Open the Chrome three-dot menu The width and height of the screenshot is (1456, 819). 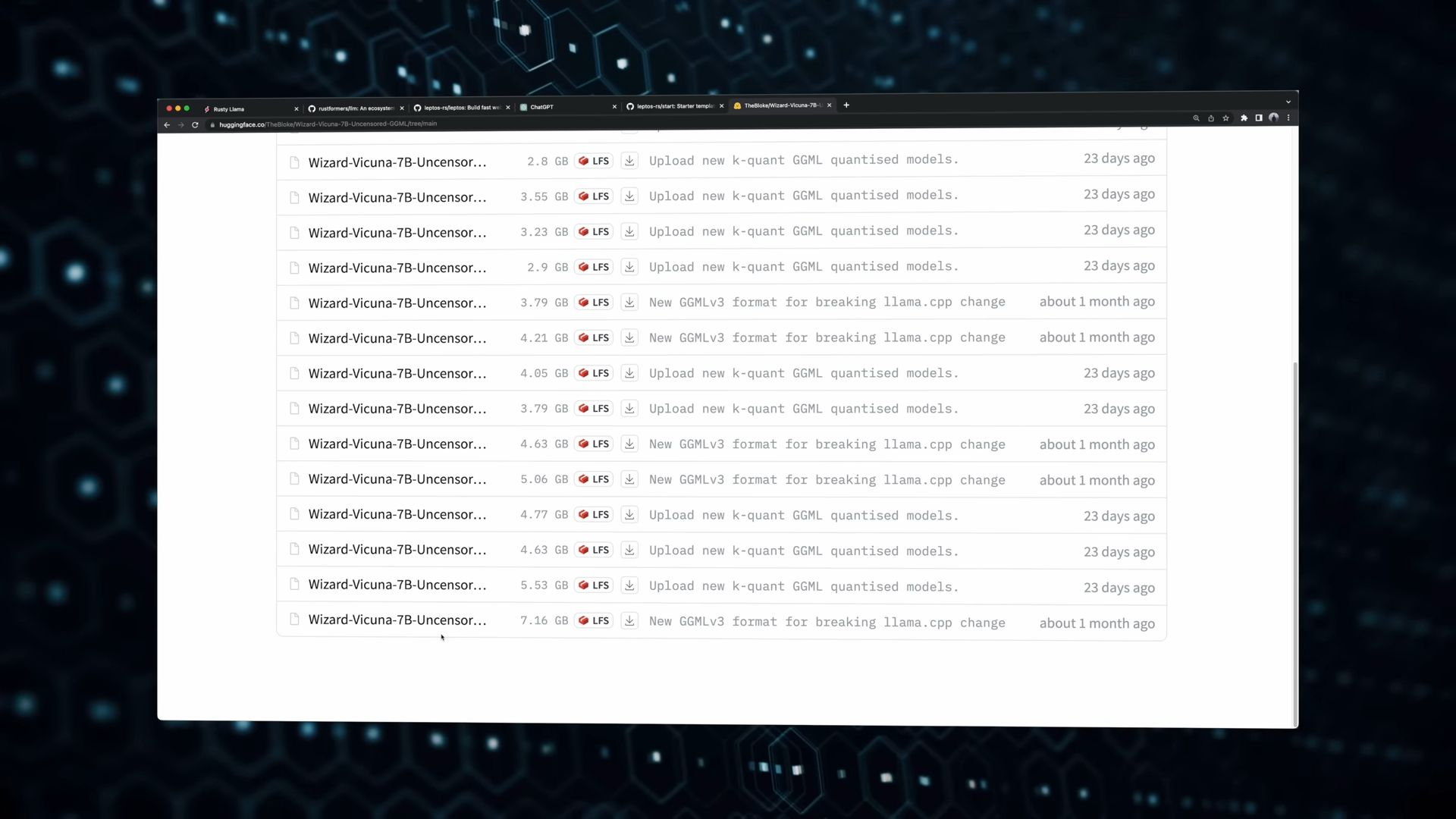tap(1288, 118)
